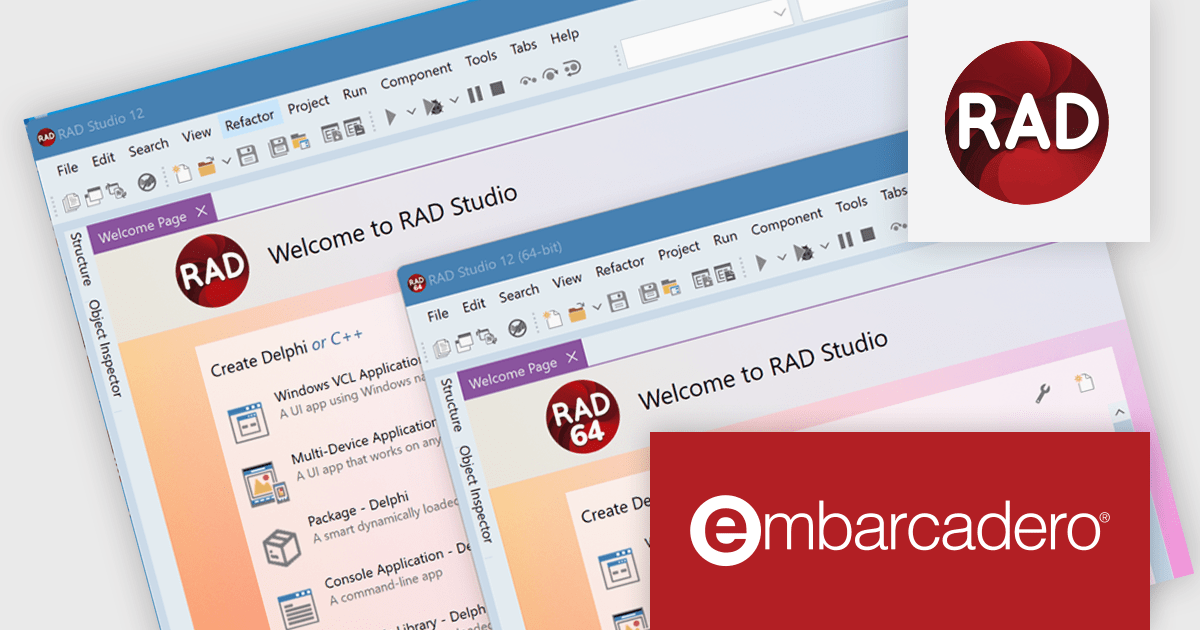The image size is (1200, 630).
Task: Click Run with Debugging bug icon in the 64-bit window
Action: [x=804, y=252]
